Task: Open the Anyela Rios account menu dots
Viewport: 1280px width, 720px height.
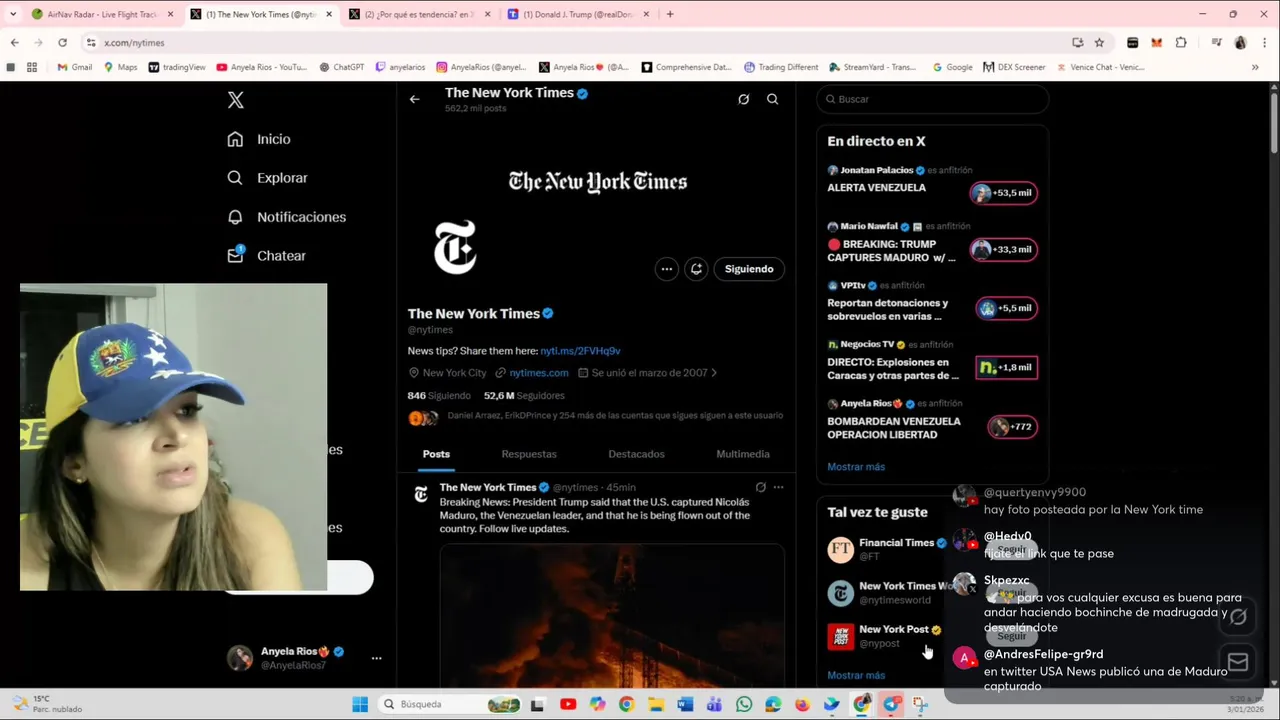Action: (376, 658)
